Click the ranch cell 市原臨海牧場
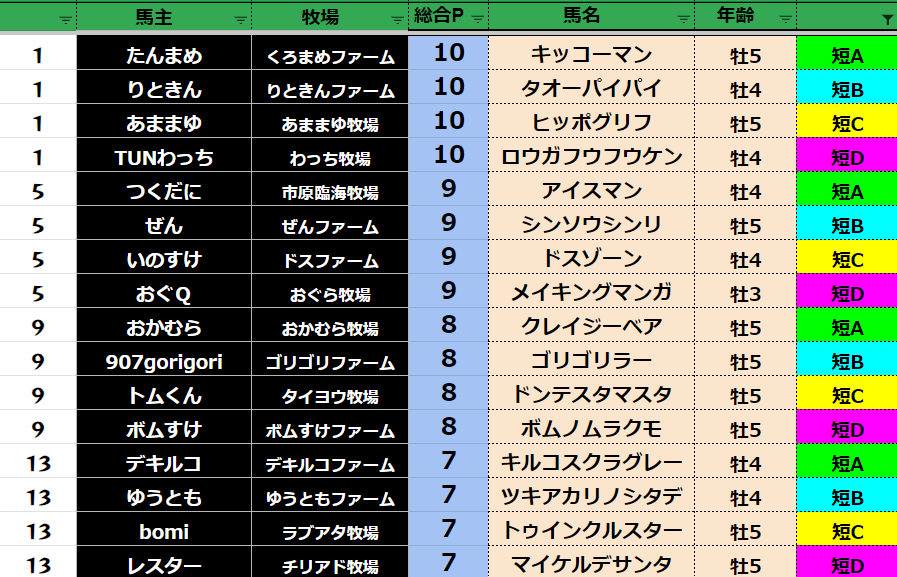This screenshot has width=897, height=577. (x=329, y=193)
